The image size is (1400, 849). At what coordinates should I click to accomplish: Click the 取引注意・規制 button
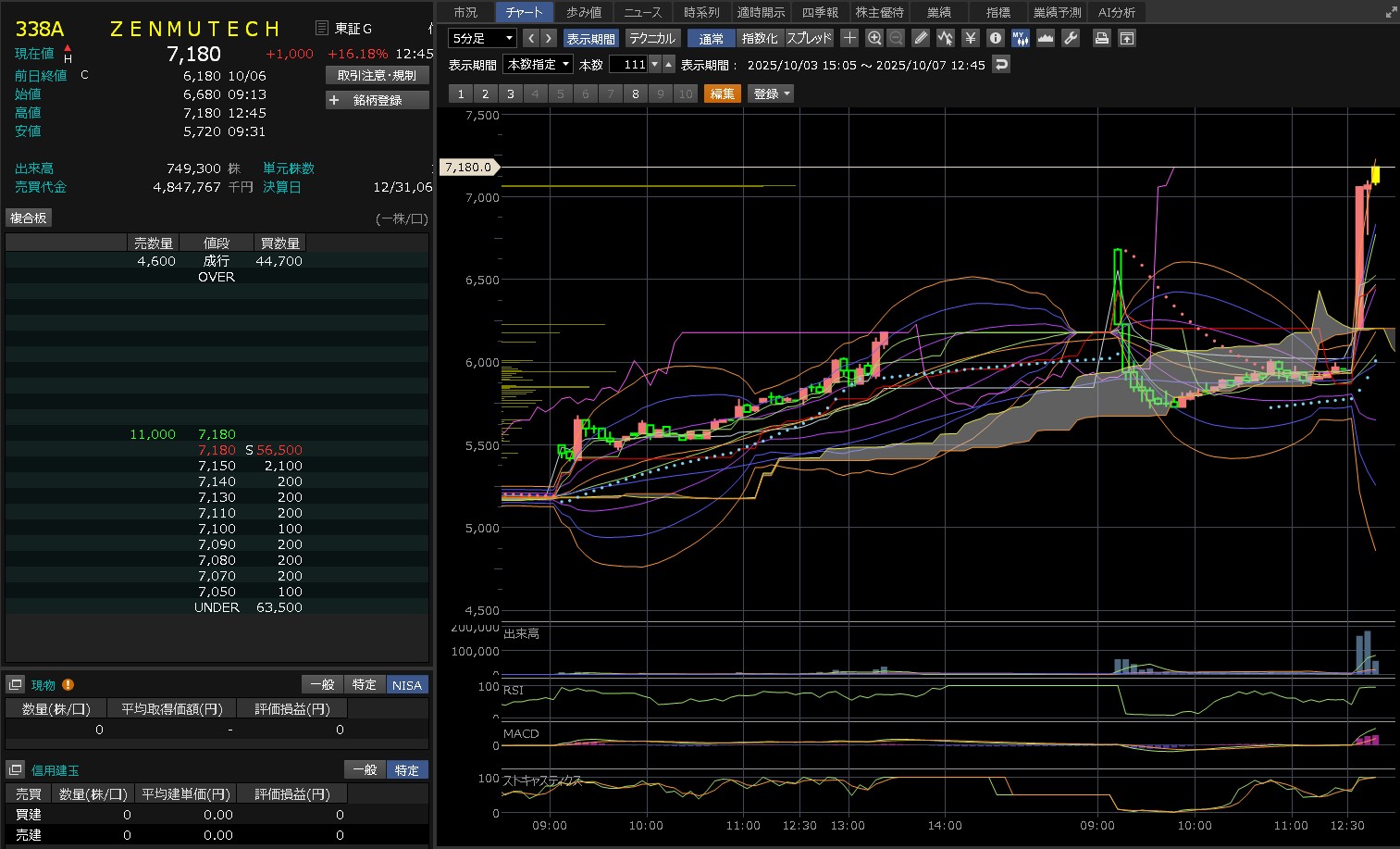378,75
